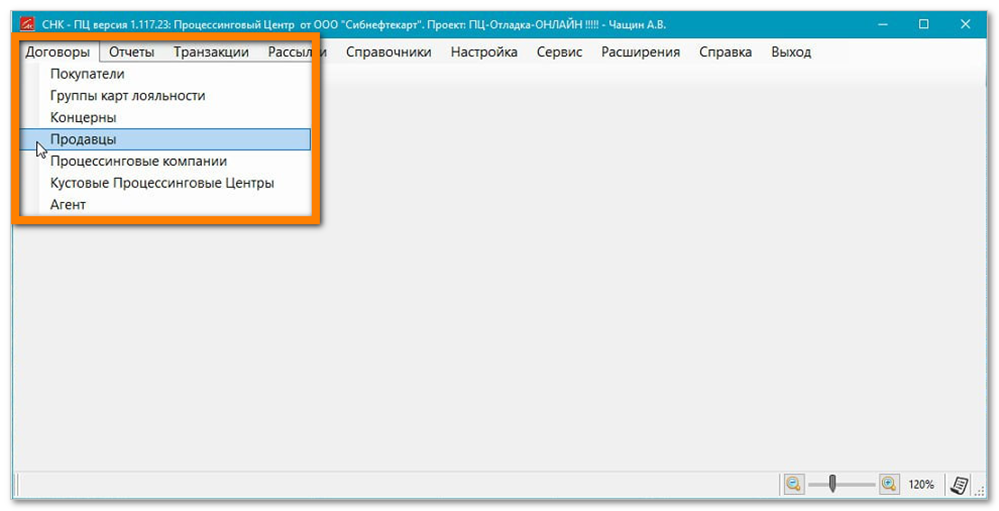
Task: Open the Расширения menu
Action: (x=640, y=52)
